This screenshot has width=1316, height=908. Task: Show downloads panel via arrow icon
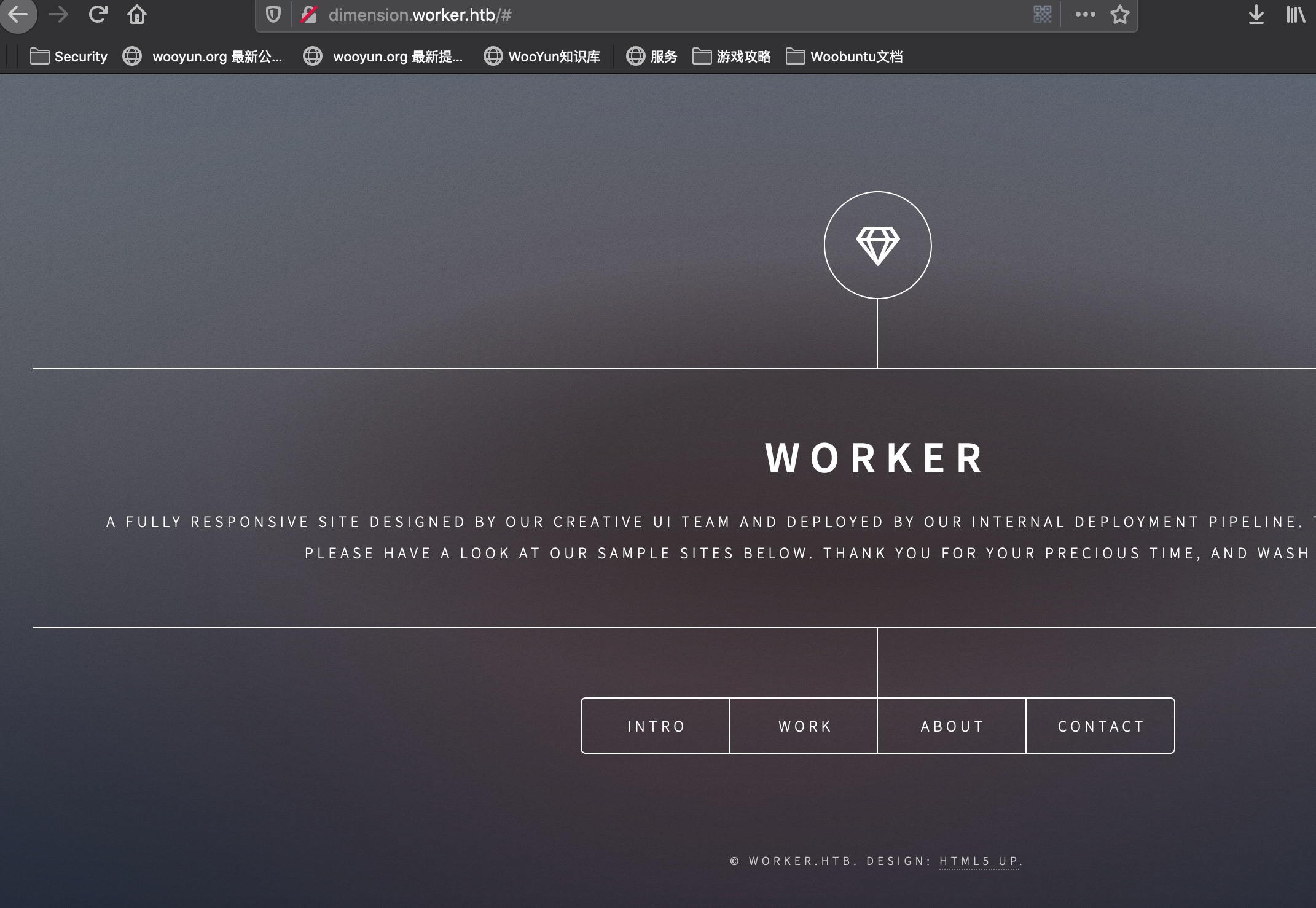coord(1256,14)
